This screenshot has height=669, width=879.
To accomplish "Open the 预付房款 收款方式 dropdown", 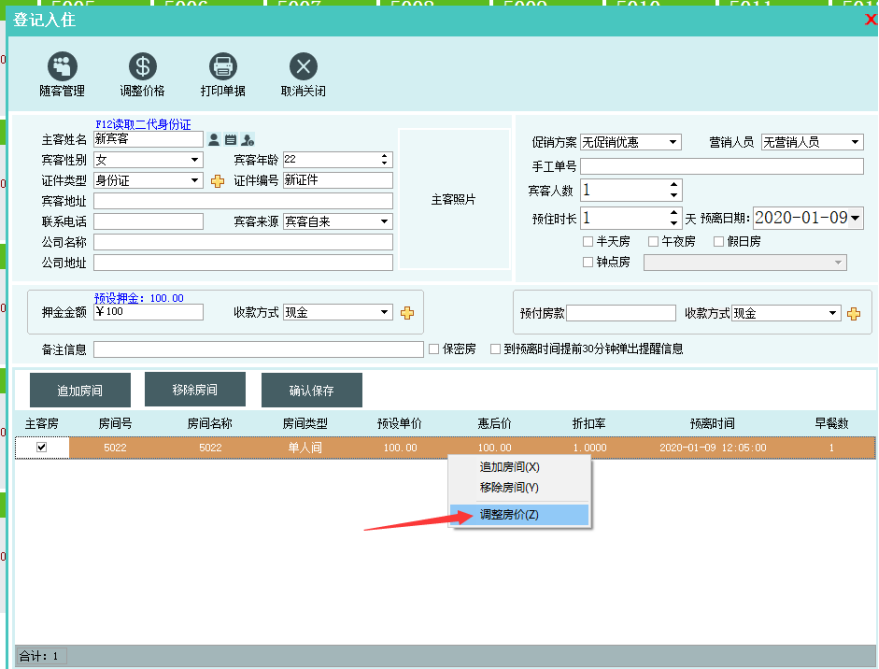I will pos(832,313).
